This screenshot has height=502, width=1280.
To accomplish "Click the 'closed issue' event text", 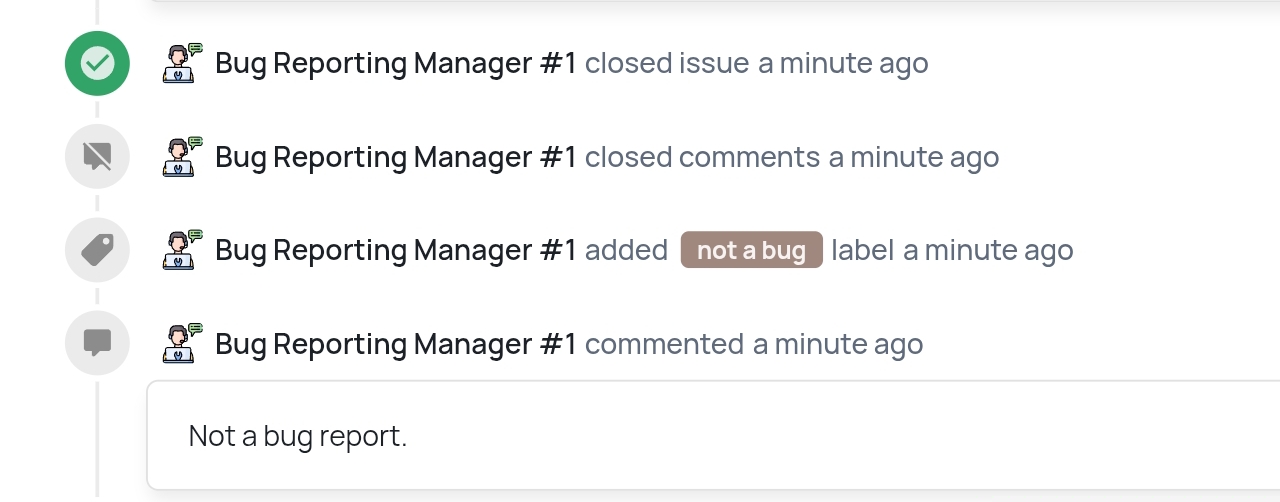I will [x=667, y=63].
